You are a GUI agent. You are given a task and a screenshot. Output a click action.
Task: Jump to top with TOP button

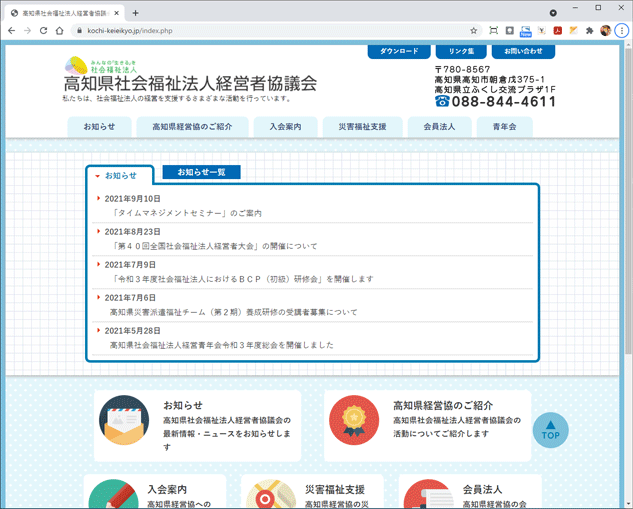[x=551, y=430]
